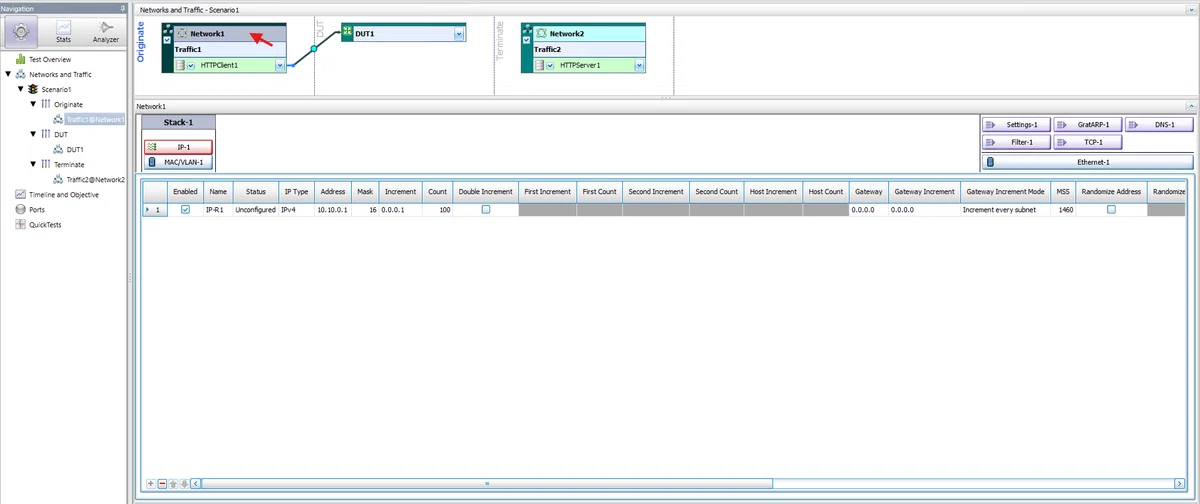
Task: Open the TCP-1 plugin button
Action: pyautogui.click(x=1087, y=142)
